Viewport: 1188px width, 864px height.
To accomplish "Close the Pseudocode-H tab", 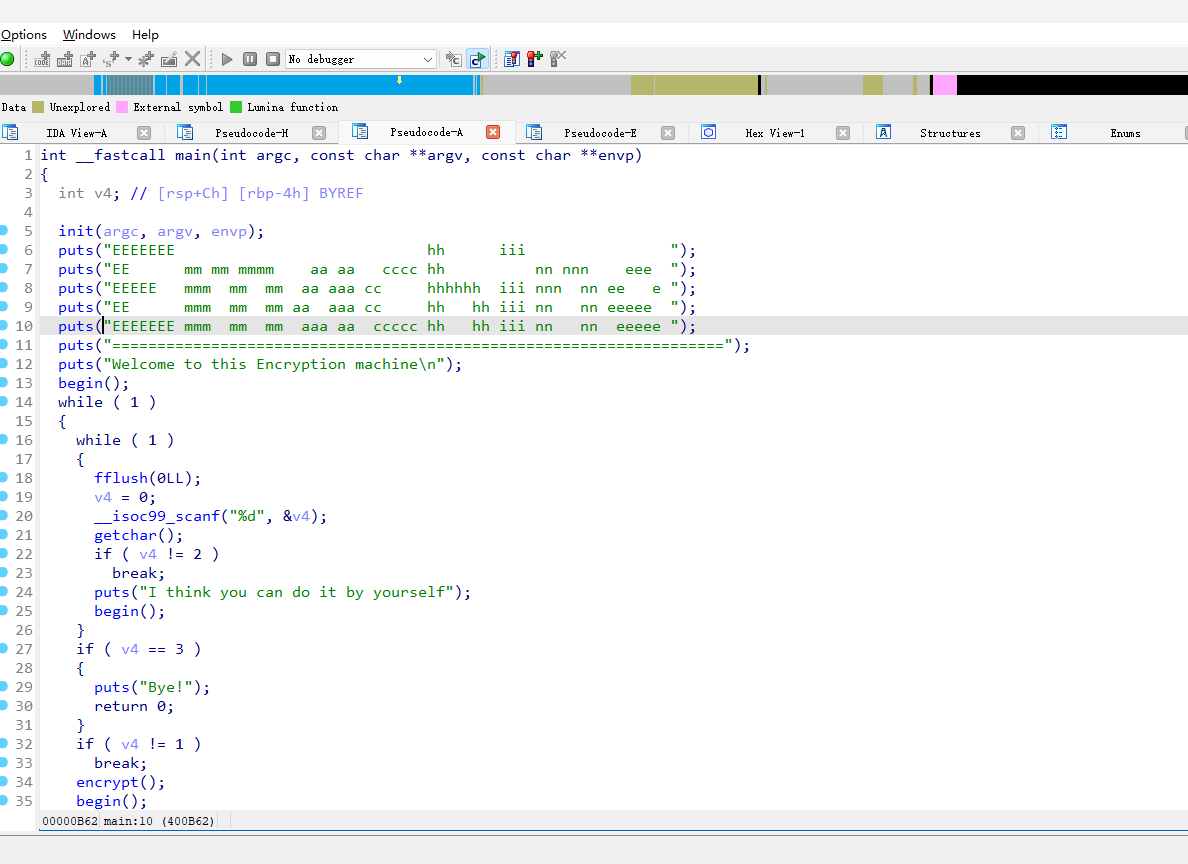I will click(x=319, y=133).
